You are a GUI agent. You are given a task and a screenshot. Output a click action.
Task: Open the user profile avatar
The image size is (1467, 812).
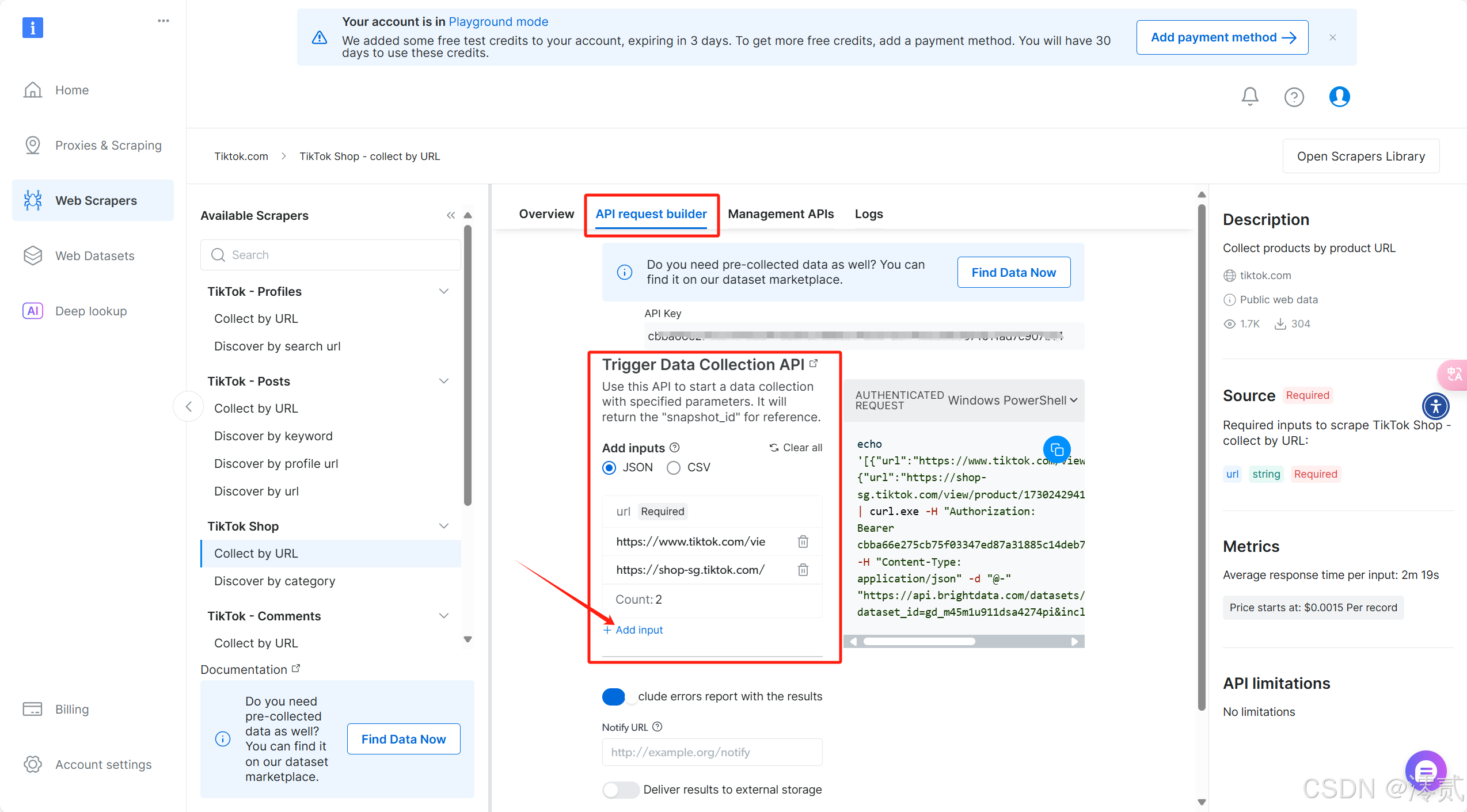click(1339, 97)
